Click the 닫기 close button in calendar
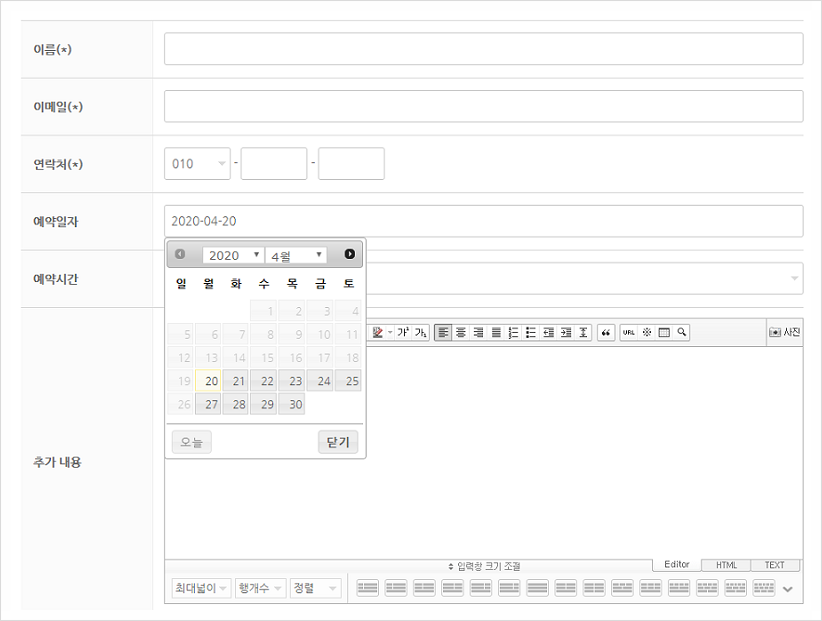This screenshot has width=822, height=621. point(338,442)
